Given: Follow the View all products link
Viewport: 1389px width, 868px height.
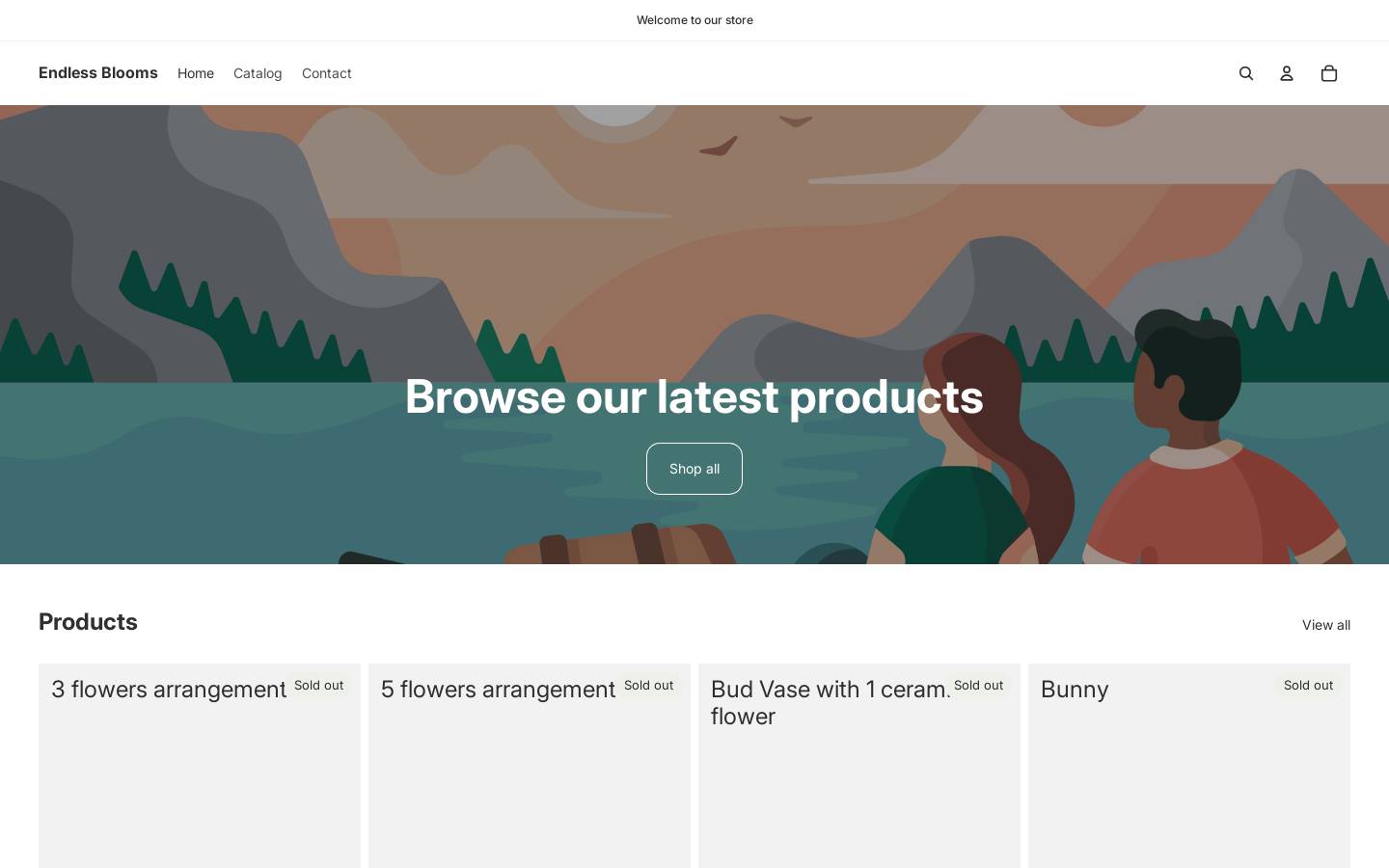Looking at the screenshot, I should click(1326, 625).
